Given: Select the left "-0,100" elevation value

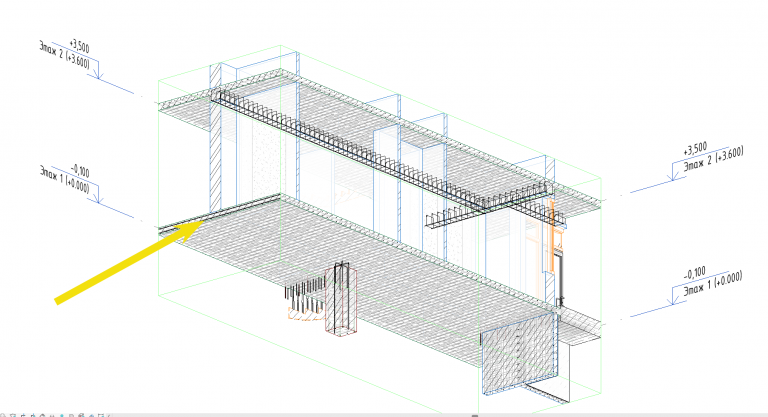Looking at the screenshot, I should coord(80,171).
